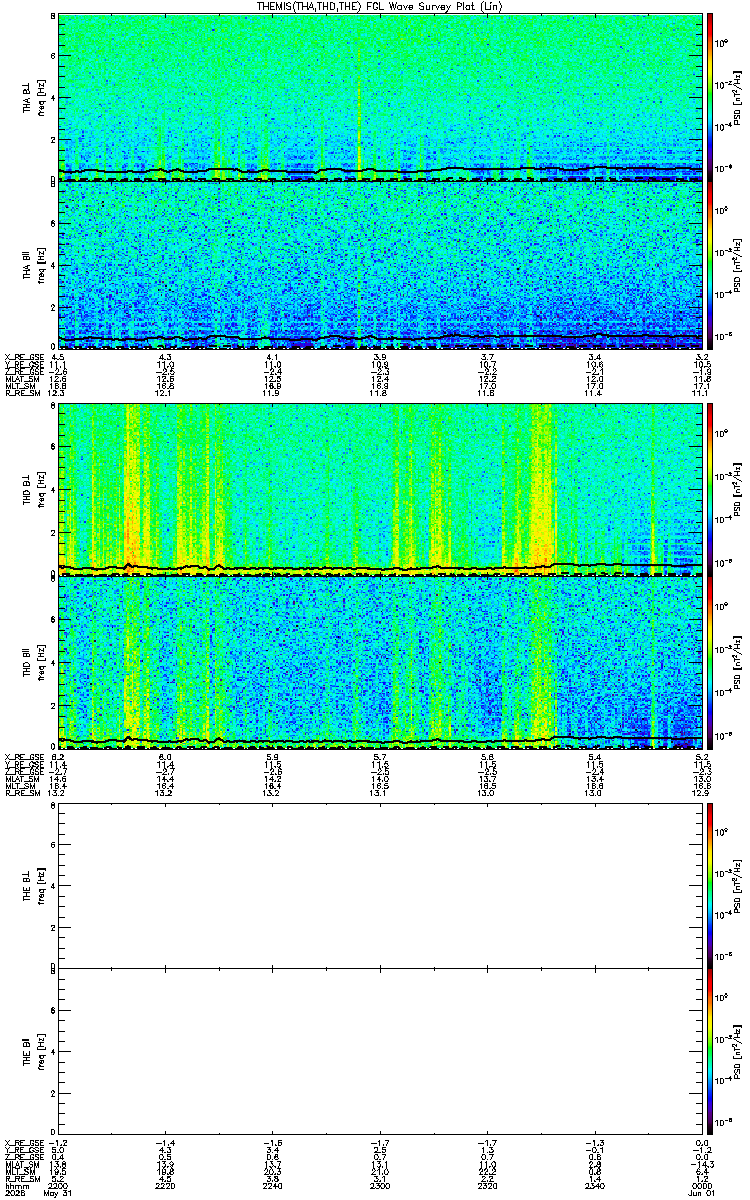
Task: Click the empty THE B-parallel panel
Action: click(380, 1053)
